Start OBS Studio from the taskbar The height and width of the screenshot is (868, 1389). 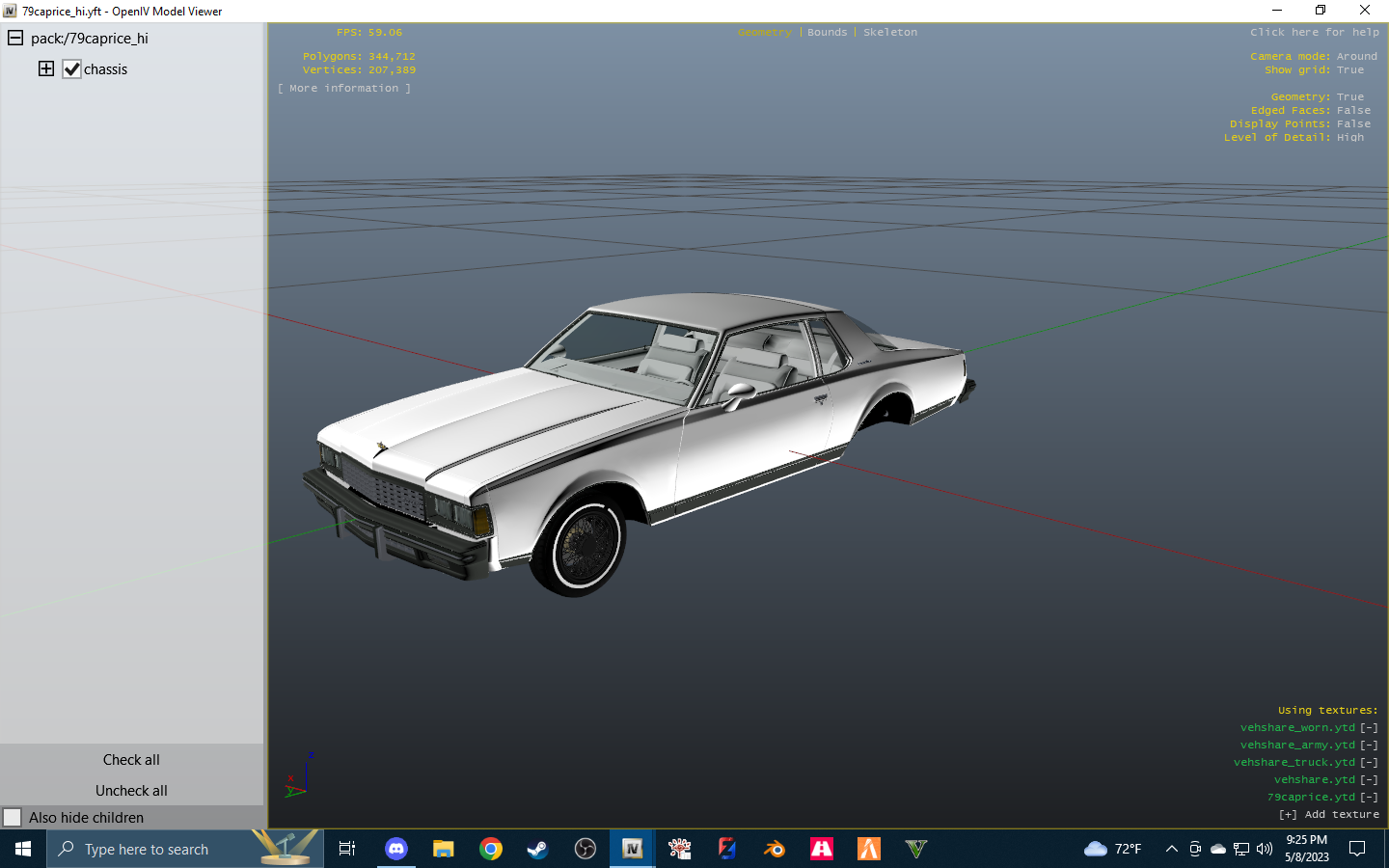tap(586, 849)
